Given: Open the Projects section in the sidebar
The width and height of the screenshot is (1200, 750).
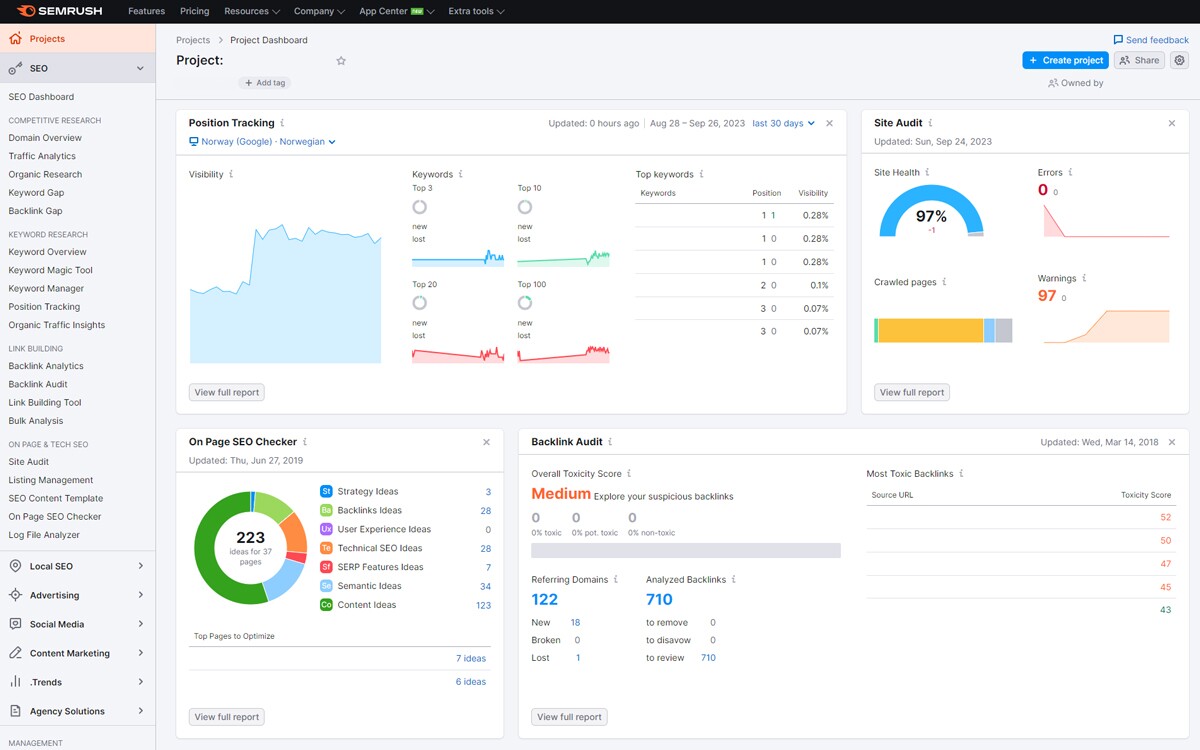Looking at the screenshot, I should pos(42,37).
